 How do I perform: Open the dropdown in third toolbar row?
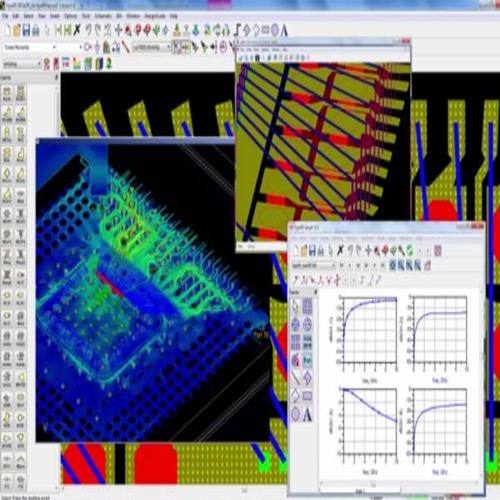point(22,64)
